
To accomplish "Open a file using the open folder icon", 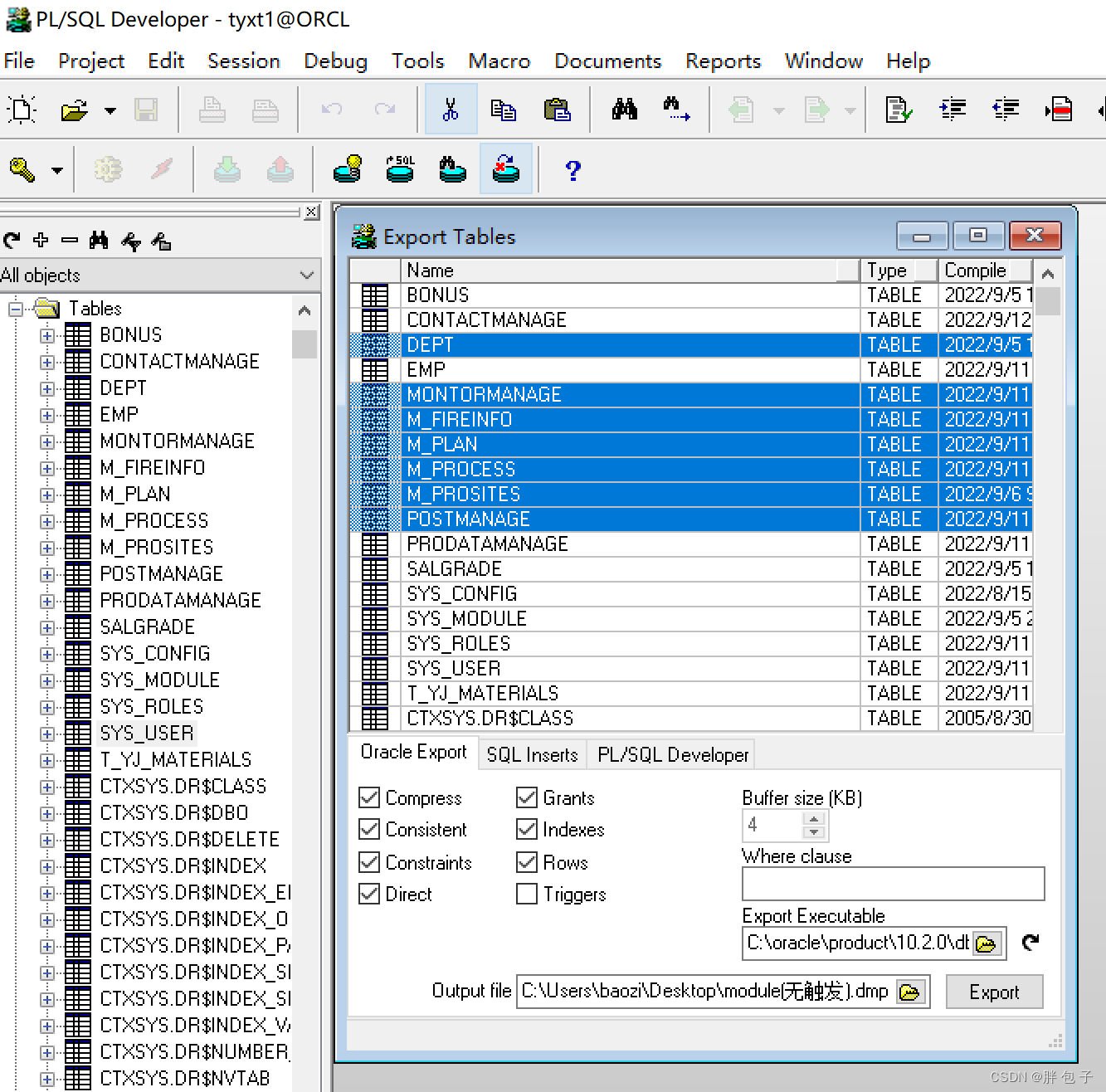I will (x=73, y=109).
